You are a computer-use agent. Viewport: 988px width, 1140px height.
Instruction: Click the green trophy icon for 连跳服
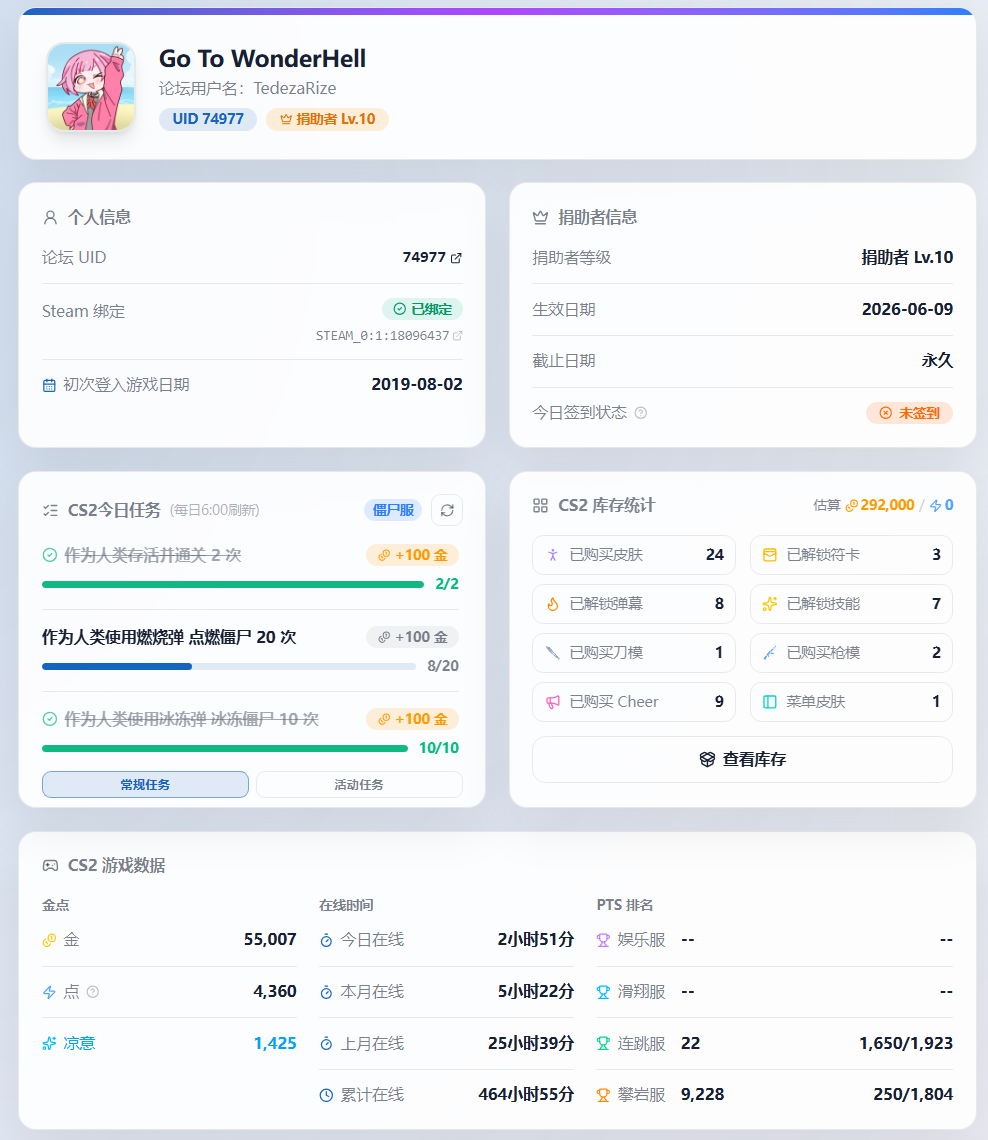click(x=603, y=1044)
